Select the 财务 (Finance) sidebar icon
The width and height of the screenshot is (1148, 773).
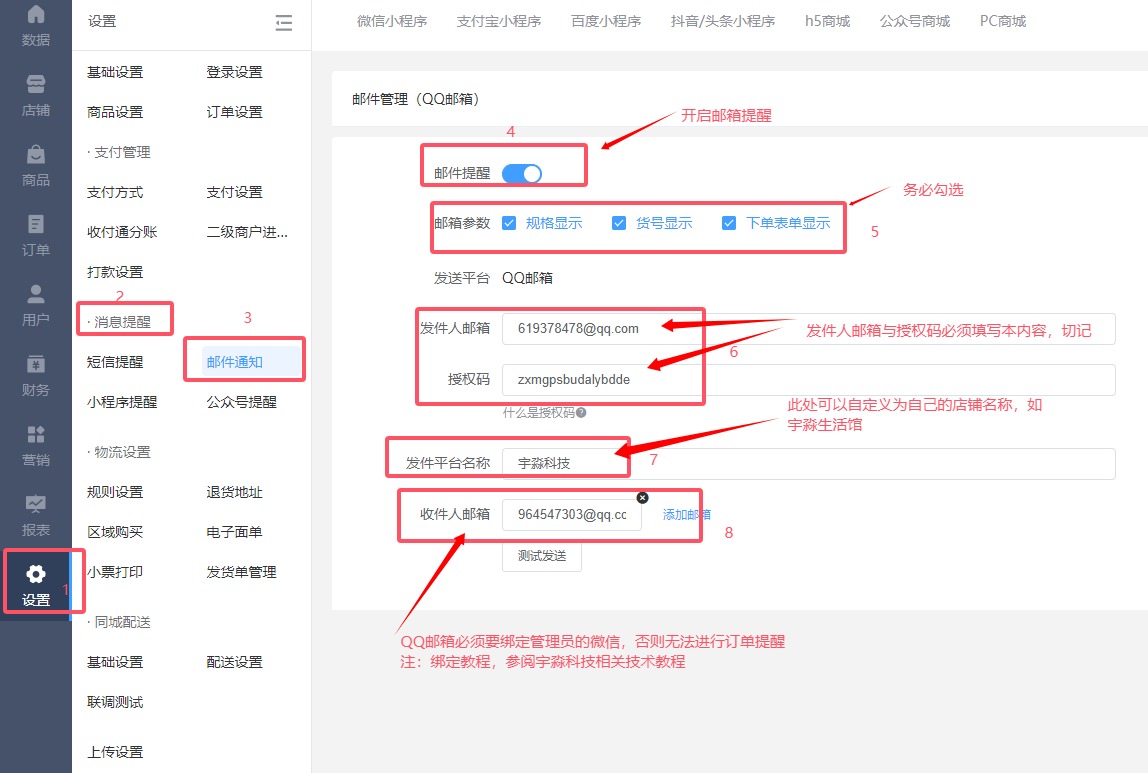coord(36,375)
